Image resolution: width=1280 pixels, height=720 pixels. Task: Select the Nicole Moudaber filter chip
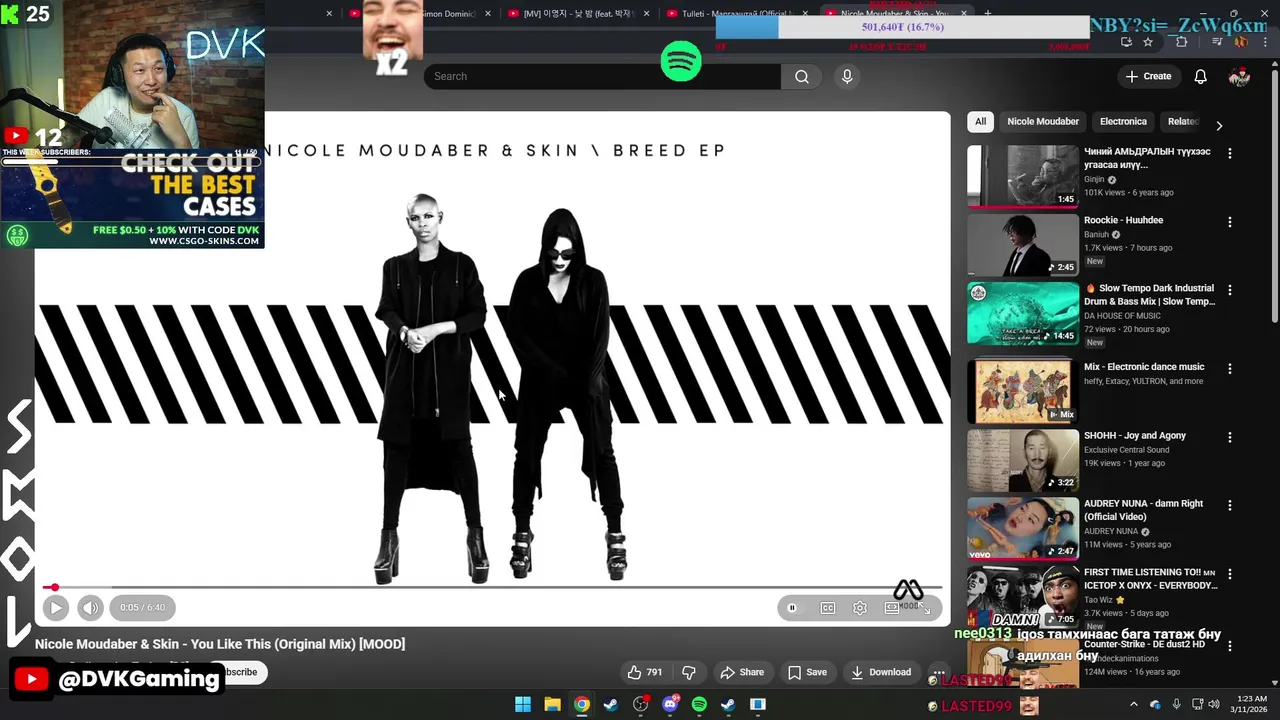pos(1043,121)
